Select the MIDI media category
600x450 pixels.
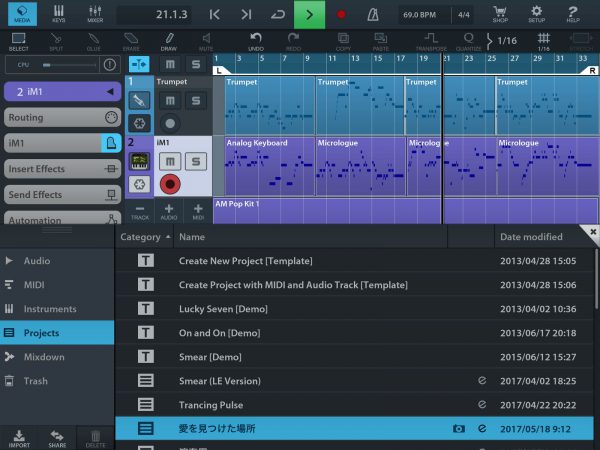(x=57, y=285)
